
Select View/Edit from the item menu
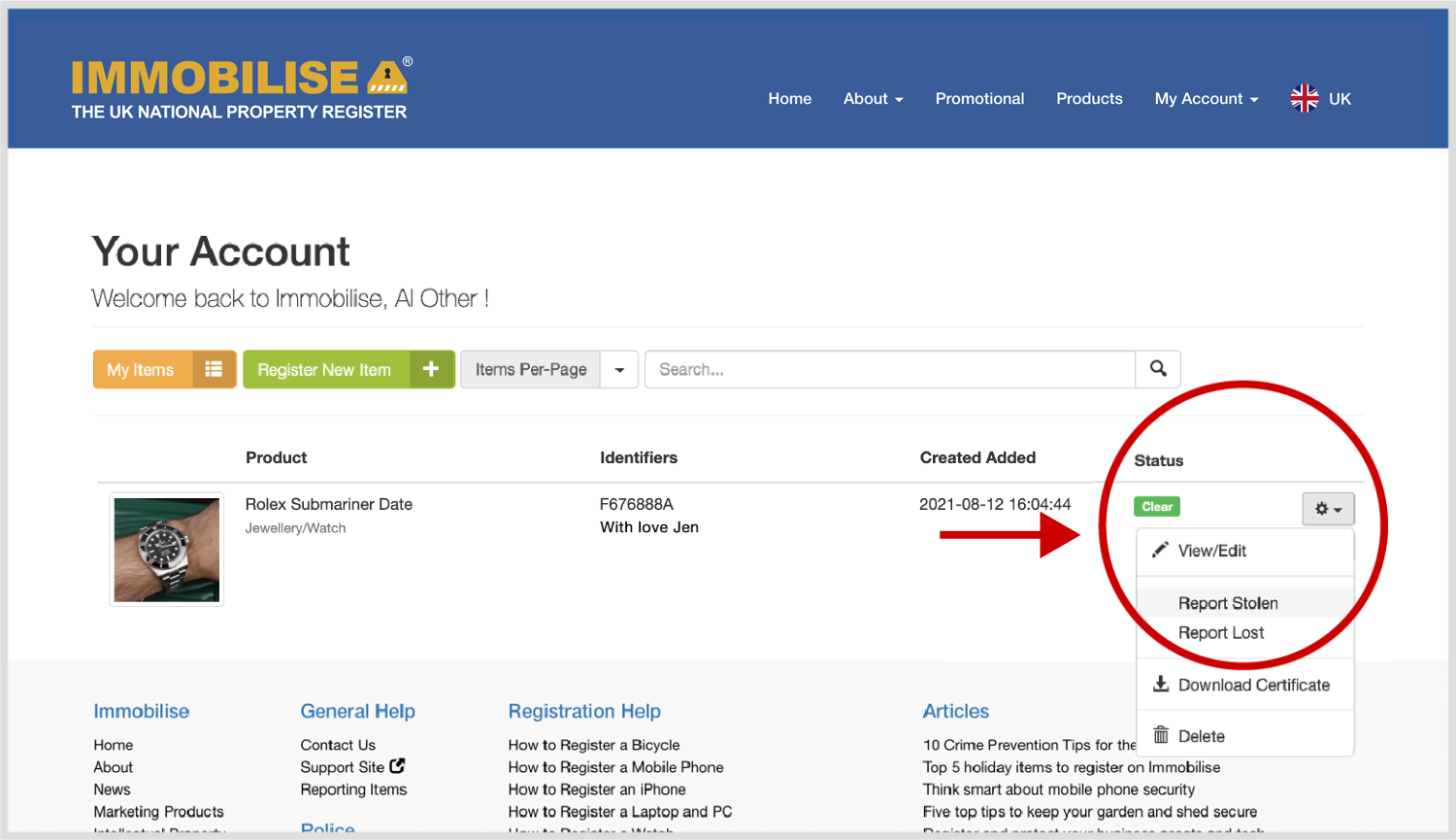[1211, 551]
